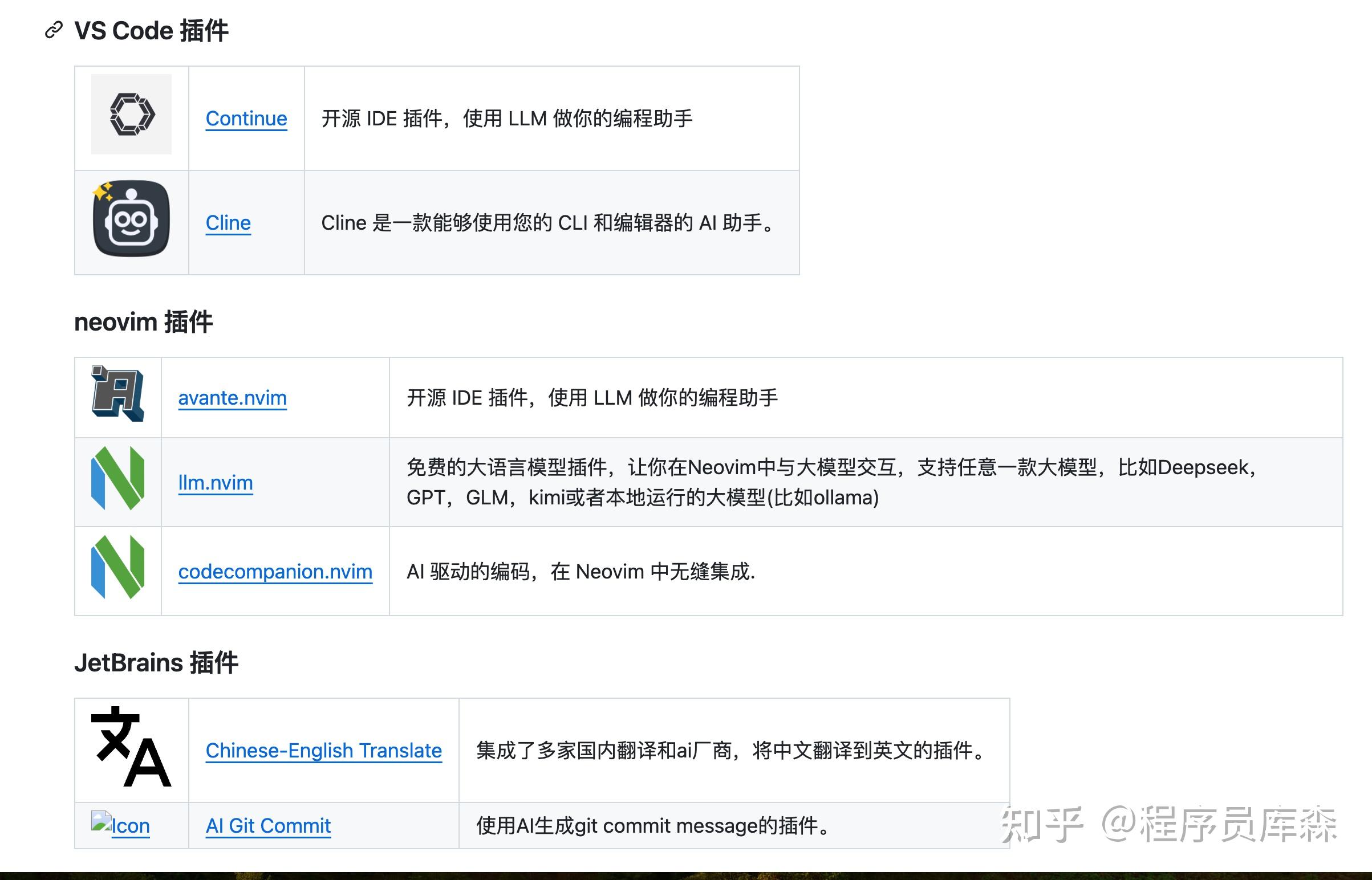Open the Cline plugin link

[228, 222]
